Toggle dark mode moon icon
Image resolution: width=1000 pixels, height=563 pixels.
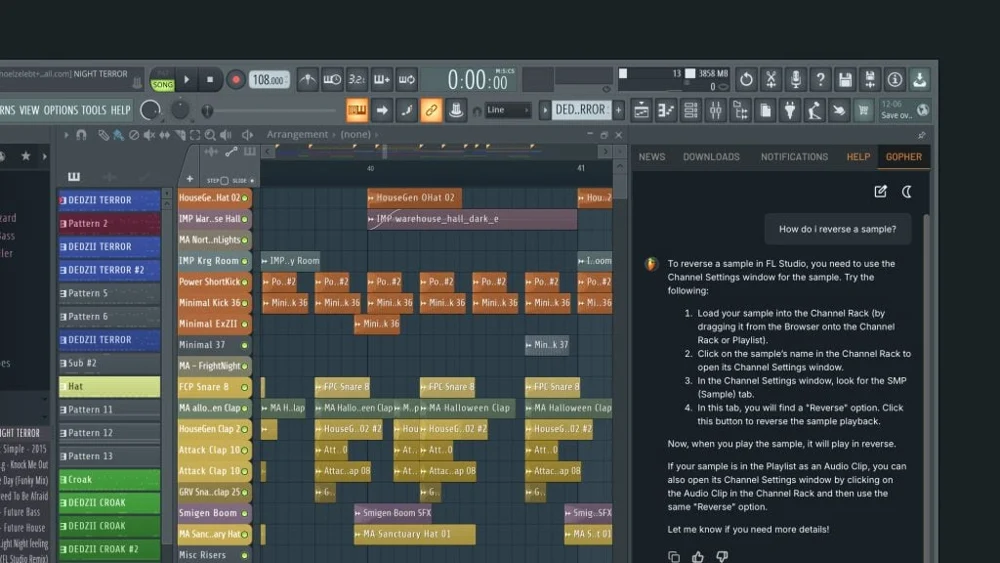coord(906,191)
